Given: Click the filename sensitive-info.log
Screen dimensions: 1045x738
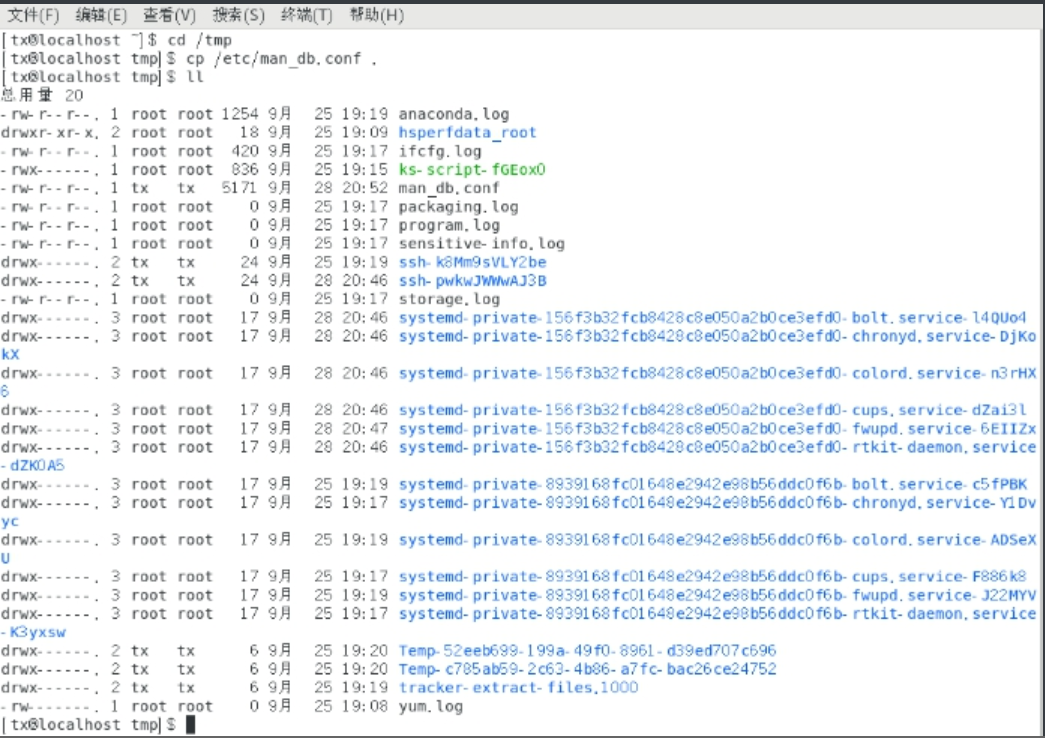Looking at the screenshot, I should point(481,243).
